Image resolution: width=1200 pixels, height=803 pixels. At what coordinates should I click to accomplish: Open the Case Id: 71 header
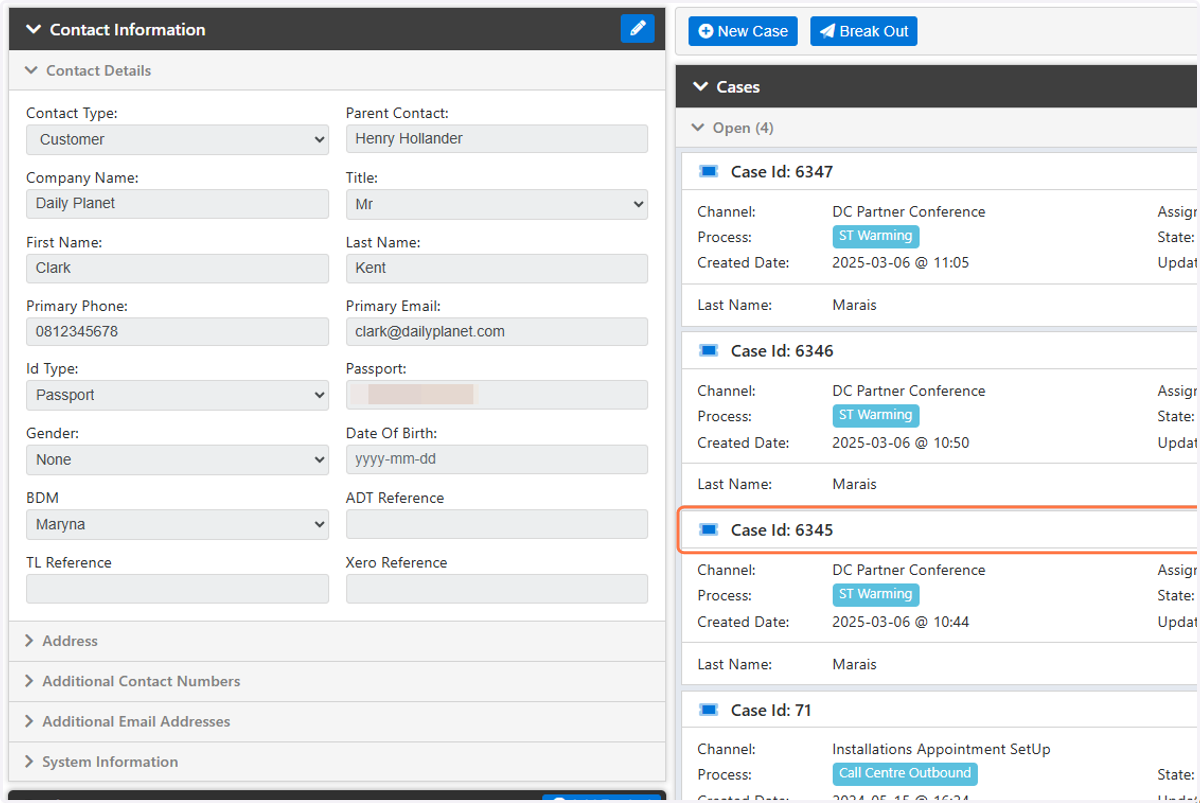[x=940, y=710]
